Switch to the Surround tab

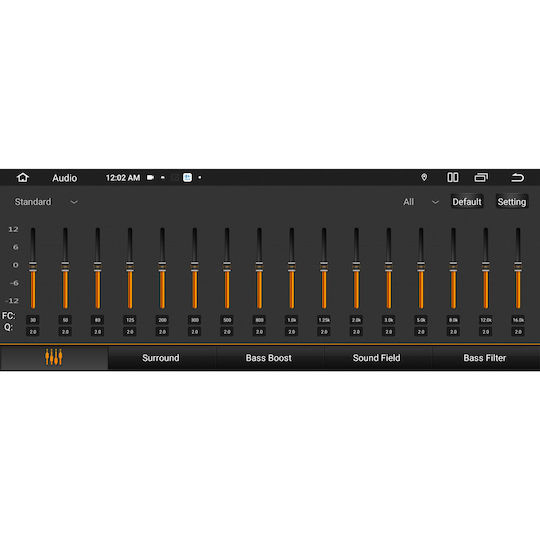pos(161,358)
